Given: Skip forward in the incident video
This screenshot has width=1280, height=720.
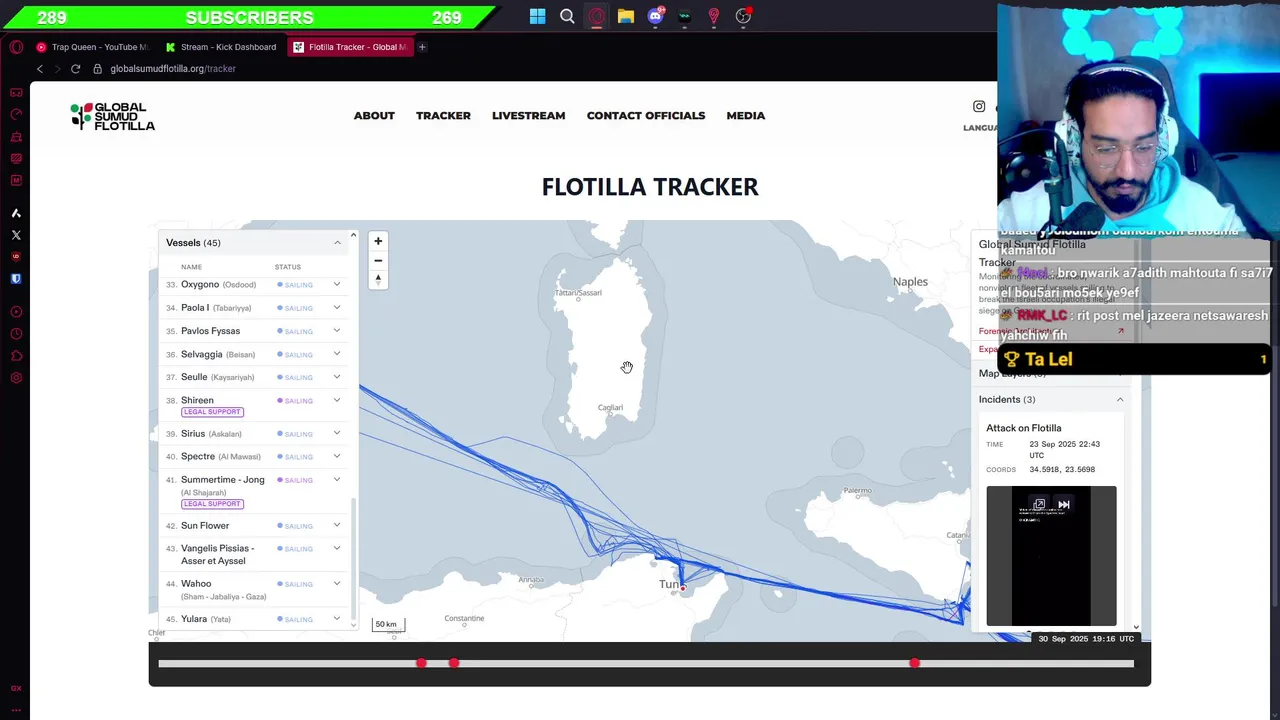Looking at the screenshot, I should [1064, 505].
